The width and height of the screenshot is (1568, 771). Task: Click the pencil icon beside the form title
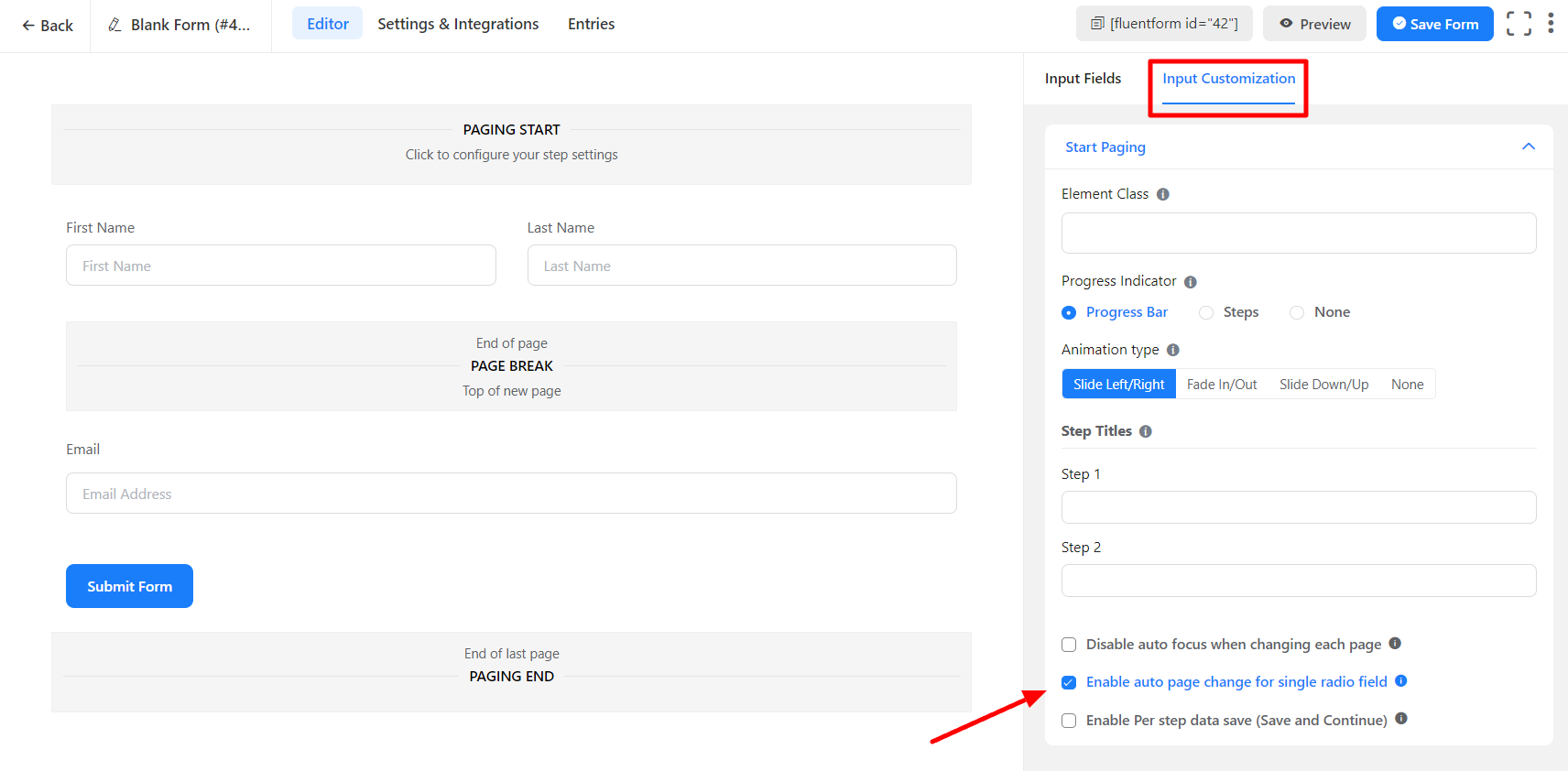coord(114,25)
